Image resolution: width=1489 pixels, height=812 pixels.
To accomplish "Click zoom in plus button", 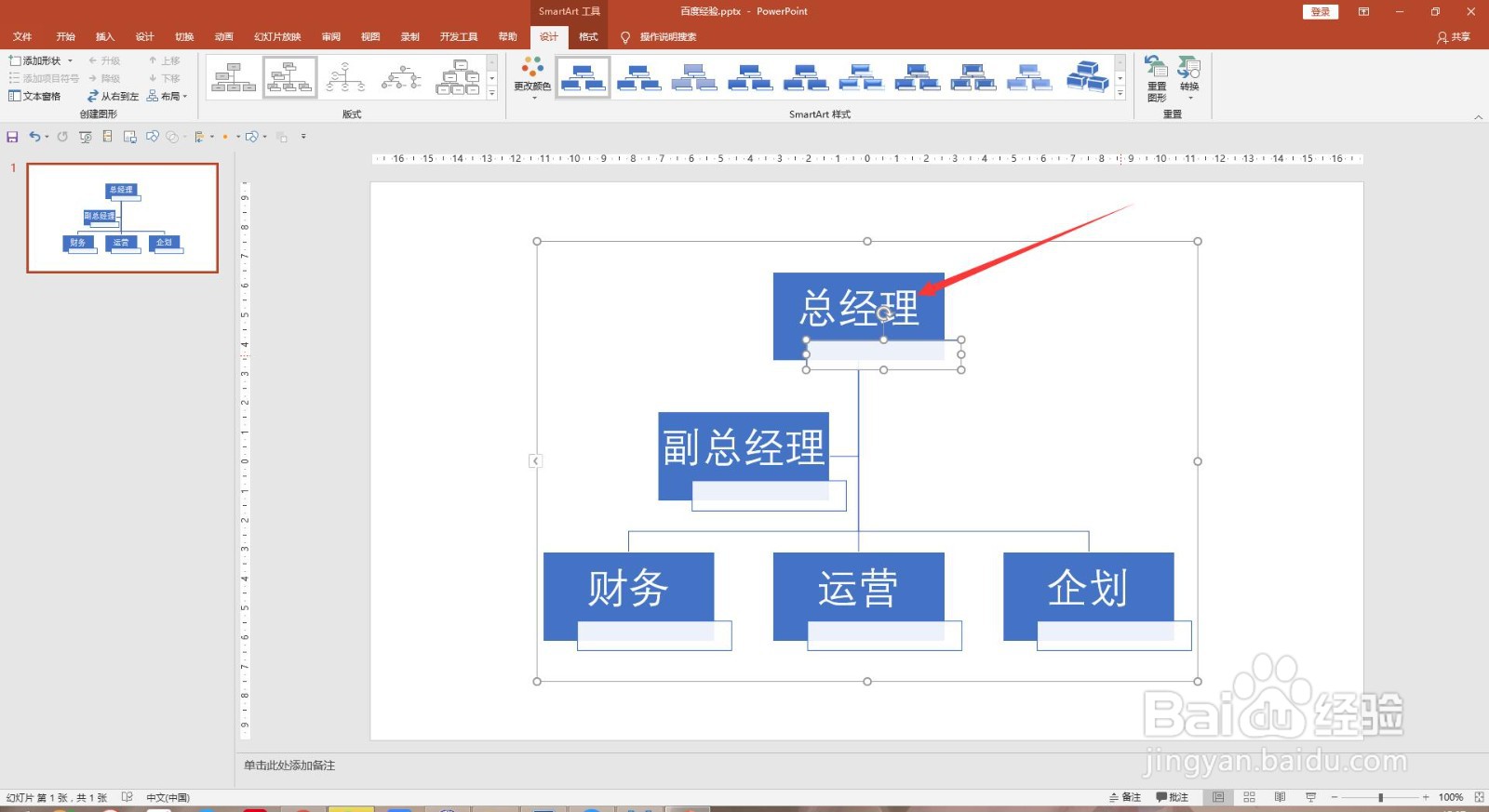I will point(1425,797).
